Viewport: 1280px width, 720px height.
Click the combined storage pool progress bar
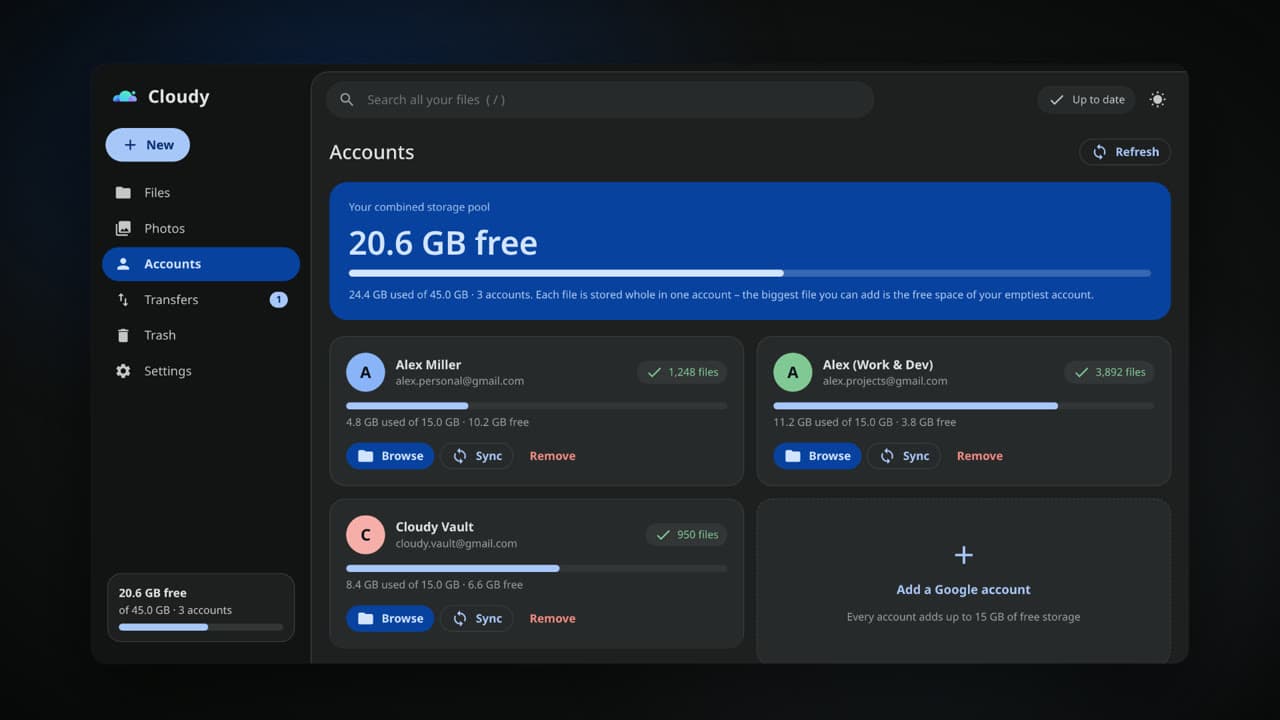[749, 273]
